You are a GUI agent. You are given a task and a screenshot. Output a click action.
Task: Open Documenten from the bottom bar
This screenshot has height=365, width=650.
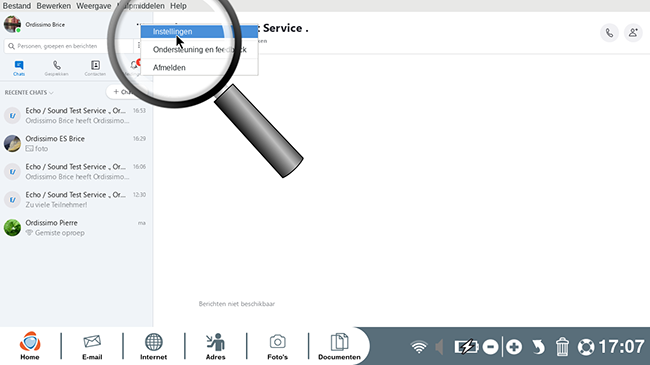pyautogui.click(x=339, y=346)
